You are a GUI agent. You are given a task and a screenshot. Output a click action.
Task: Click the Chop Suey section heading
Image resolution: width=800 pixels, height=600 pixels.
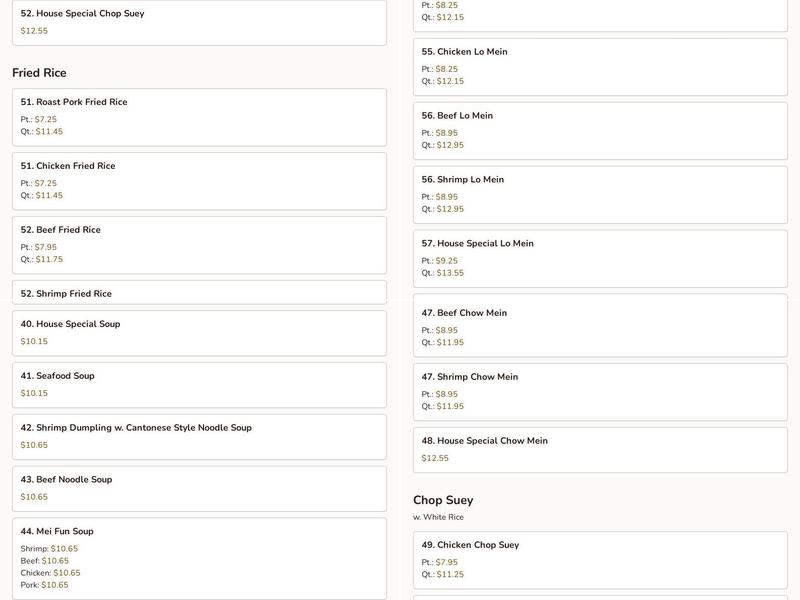pyautogui.click(x=443, y=500)
